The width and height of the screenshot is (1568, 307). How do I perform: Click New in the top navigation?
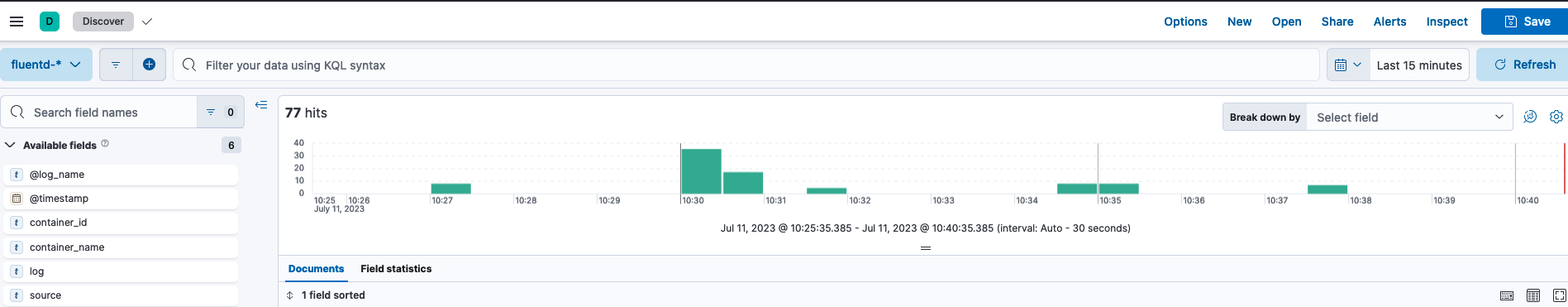point(1239,22)
